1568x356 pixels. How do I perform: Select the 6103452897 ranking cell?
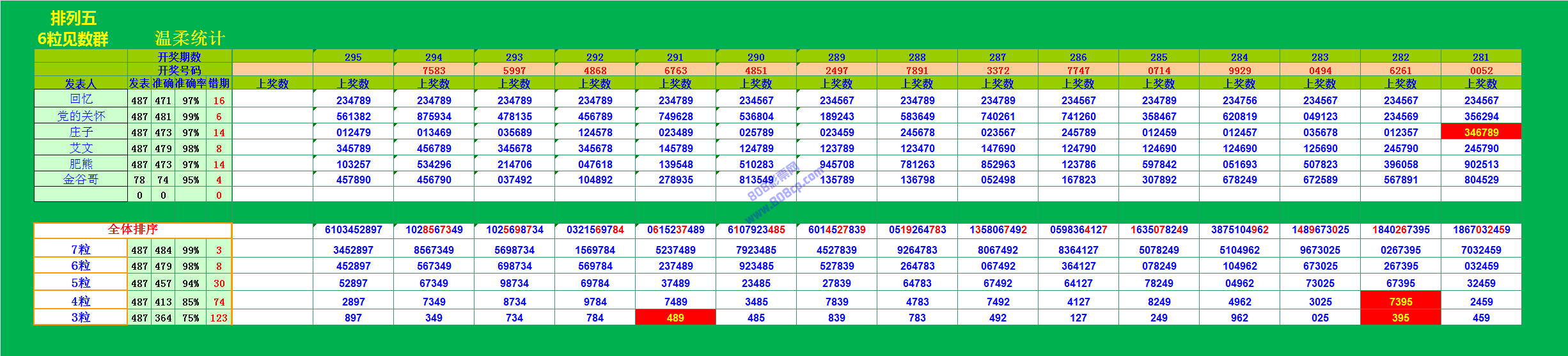pyautogui.click(x=353, y=230)
